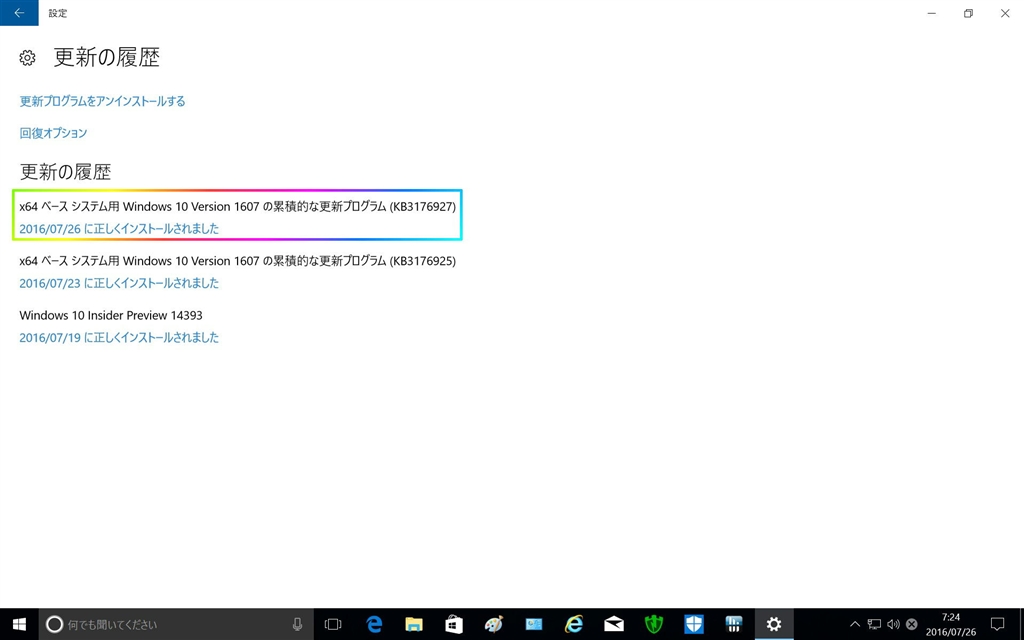Click the back arrow in Settings

tap(19, 13)
